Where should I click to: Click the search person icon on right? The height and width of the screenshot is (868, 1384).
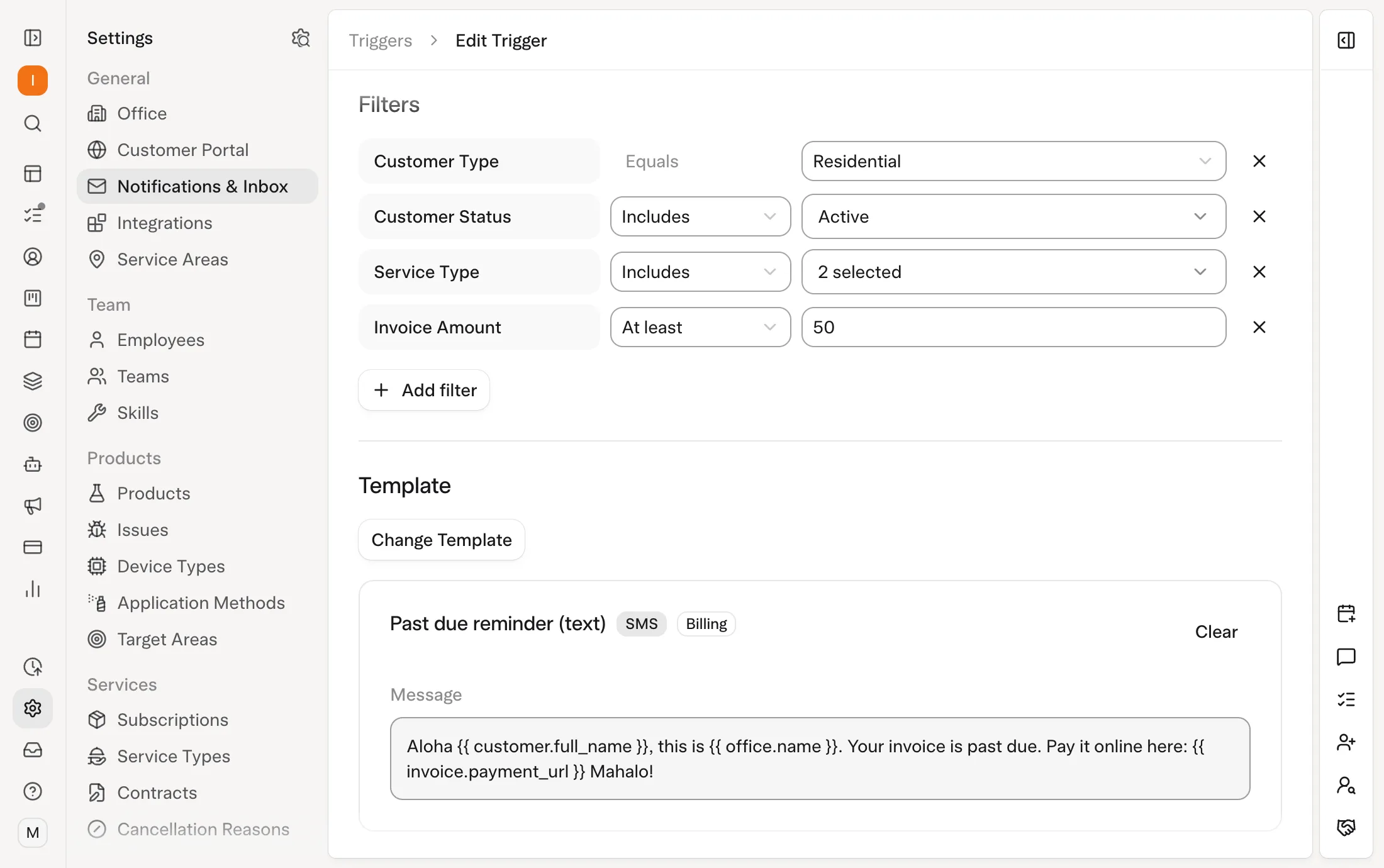(x=1346, y=785)
